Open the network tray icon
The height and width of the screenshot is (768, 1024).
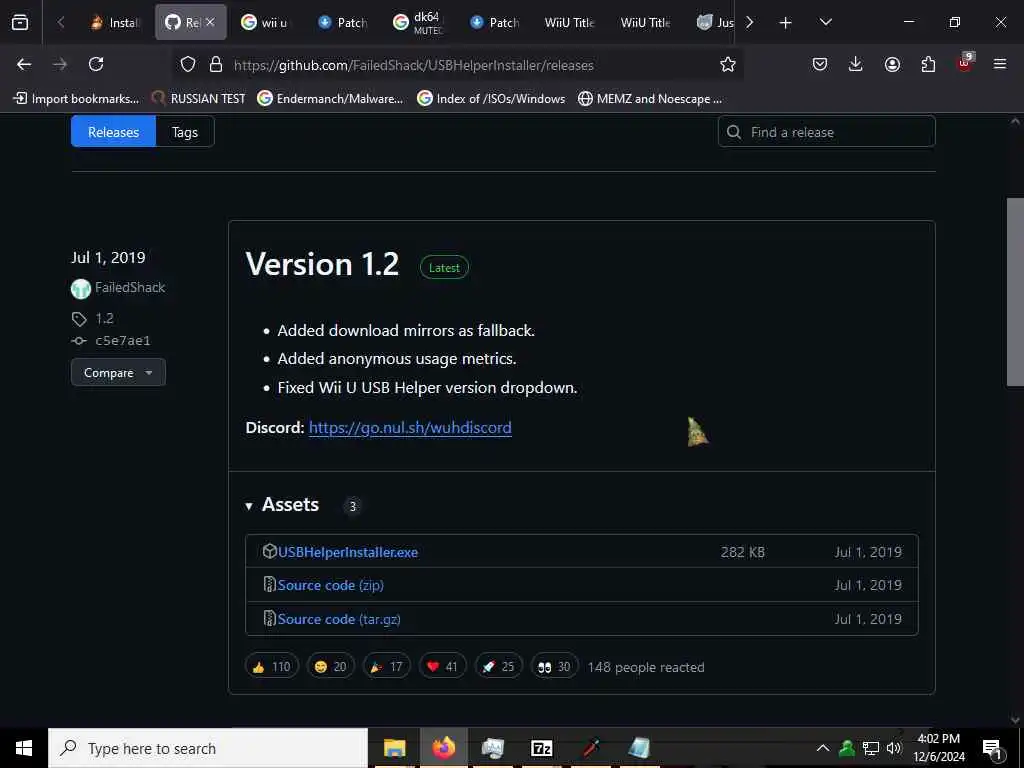coord(871,748)
